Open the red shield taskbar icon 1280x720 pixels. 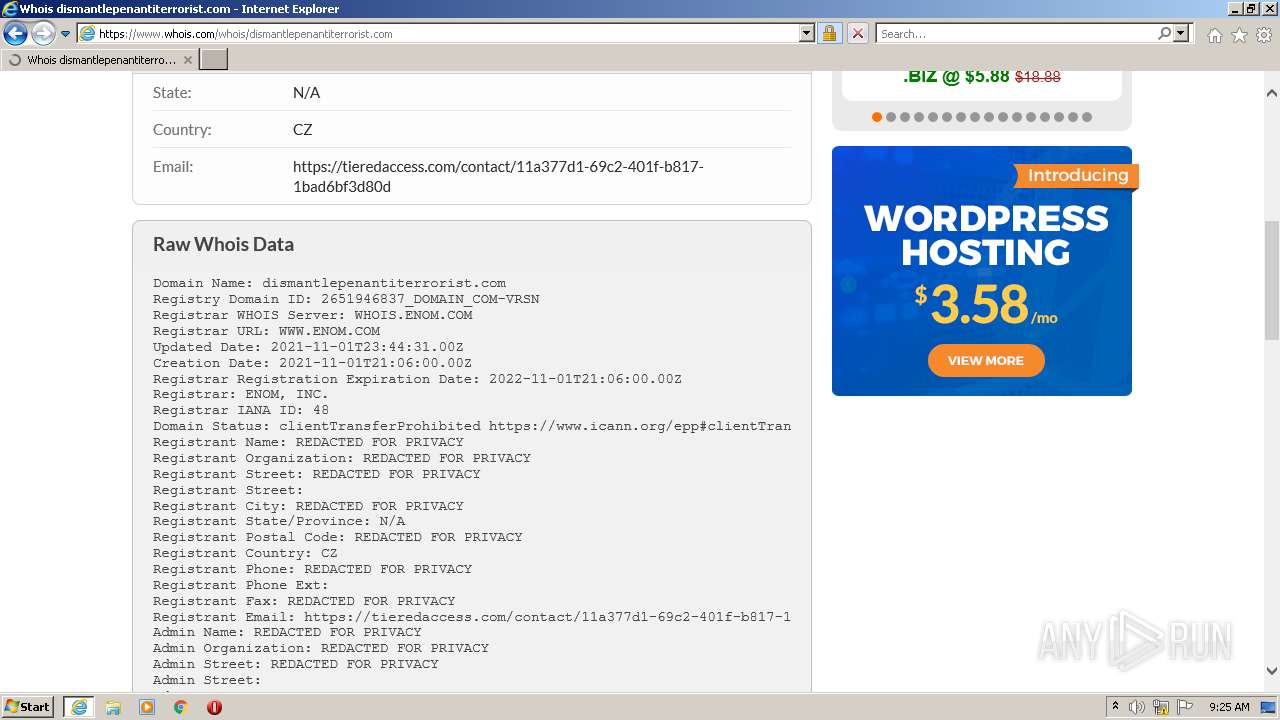click(x=214, y=707)
